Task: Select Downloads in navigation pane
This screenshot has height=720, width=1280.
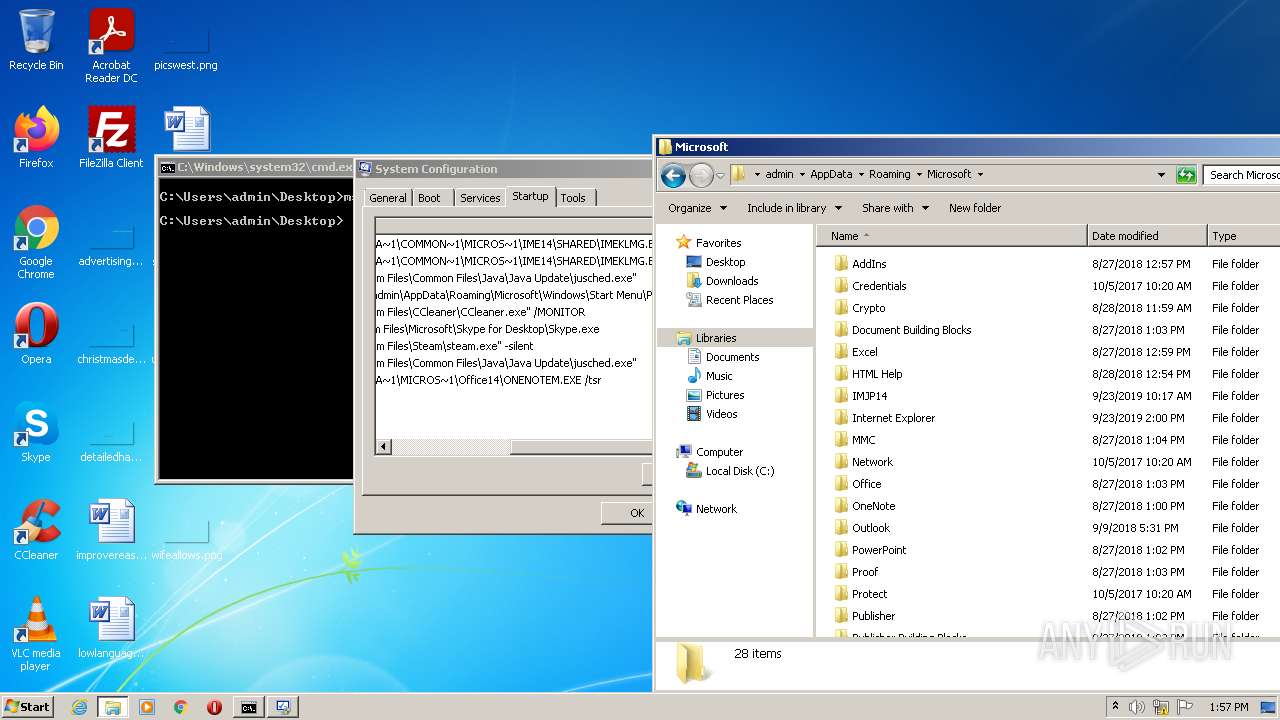Action: (723, 281)
